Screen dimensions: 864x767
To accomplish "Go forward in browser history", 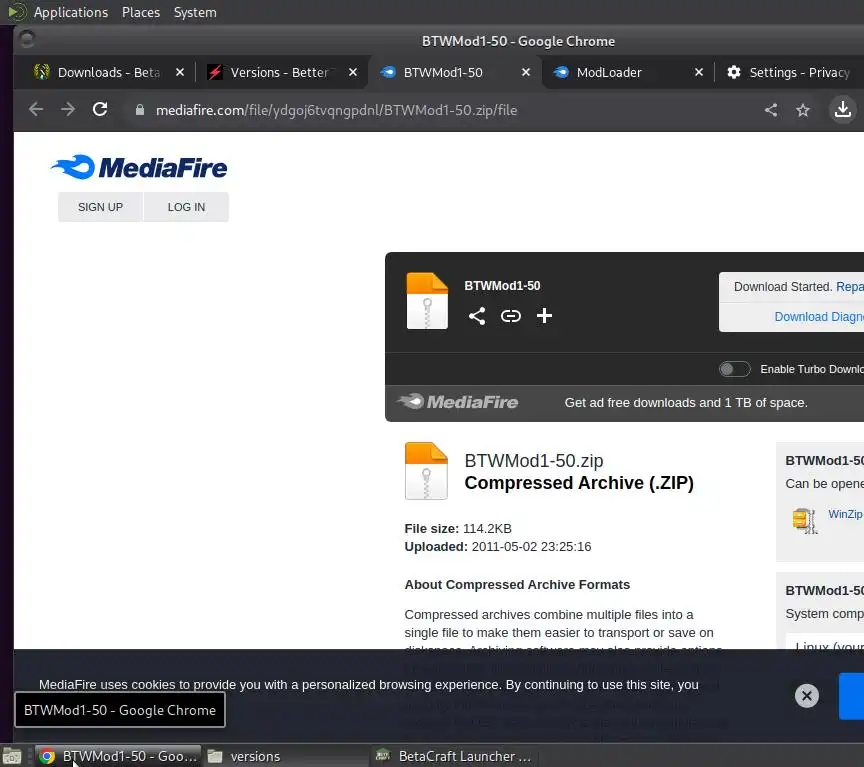I will coord(68,110).
